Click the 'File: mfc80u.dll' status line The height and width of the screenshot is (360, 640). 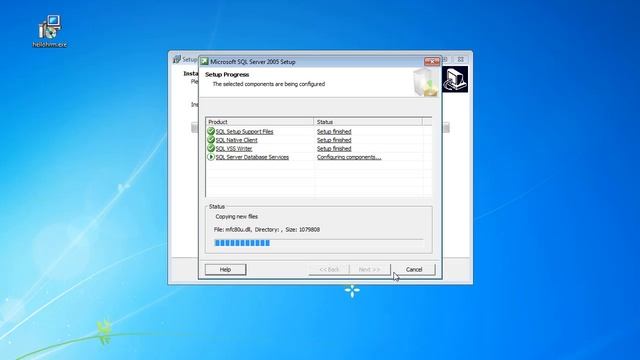pyautogui.click(x=267, y=229)
